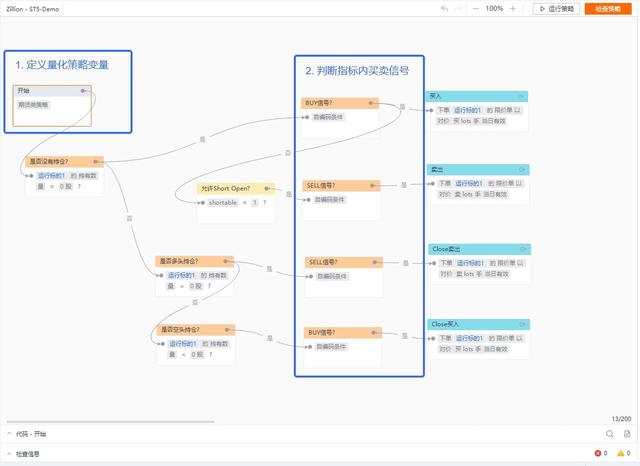Select the first BUY信号? block header

[x=340, y=103]
